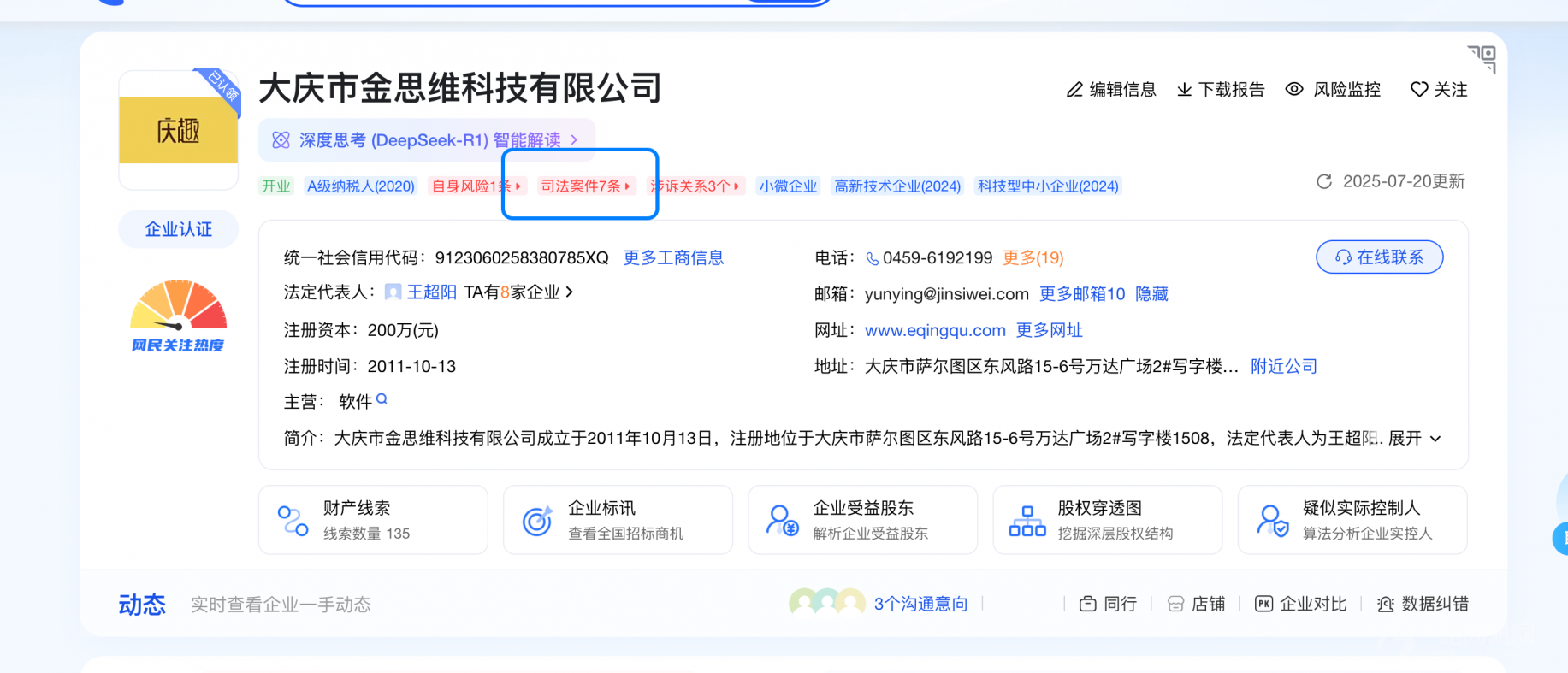The height and width of the screenshot is (673, 1568).
Task: Click 下载报告 download icon
Action: point(1184,90)
